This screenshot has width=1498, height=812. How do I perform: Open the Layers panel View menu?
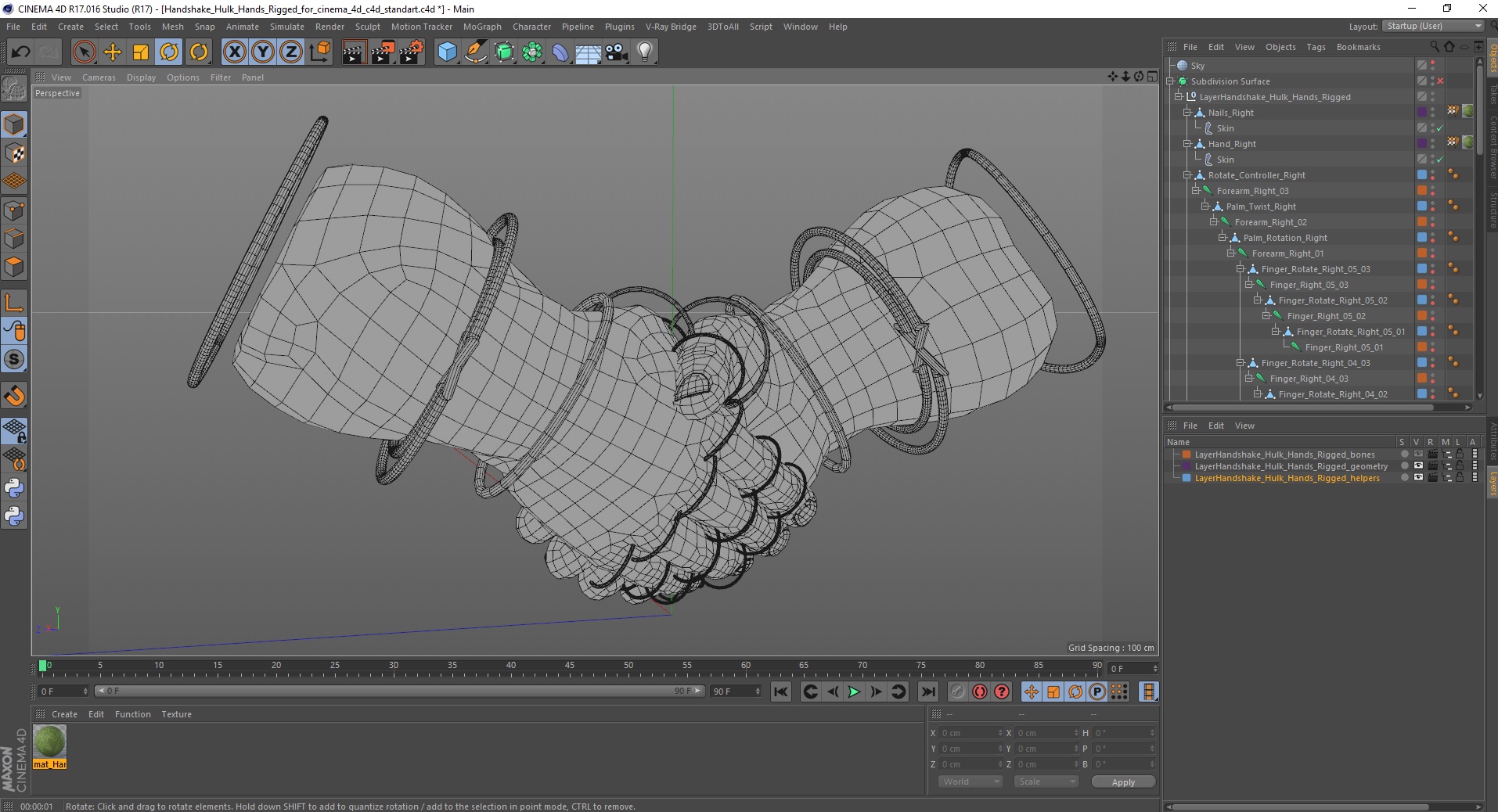[1244, 426]
